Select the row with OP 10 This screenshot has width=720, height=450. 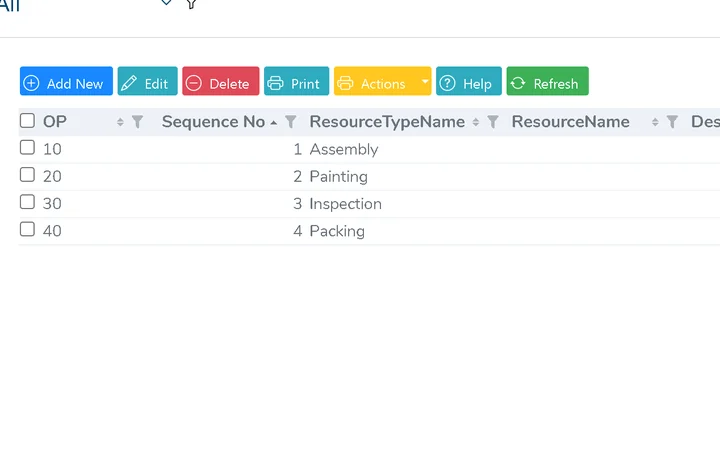coord(28,148)
